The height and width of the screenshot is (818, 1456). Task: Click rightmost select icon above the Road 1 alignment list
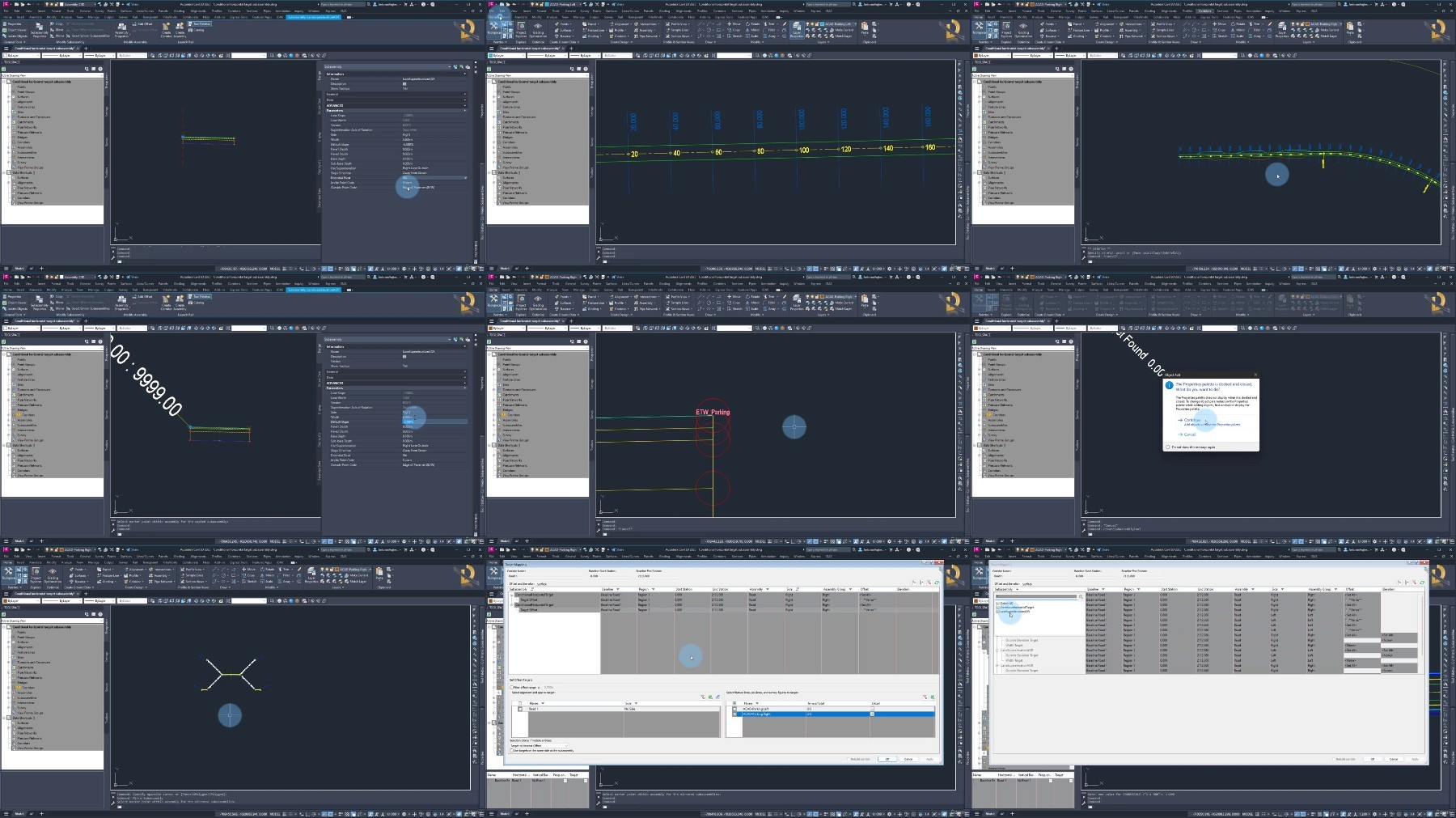[x=717, y=697]
